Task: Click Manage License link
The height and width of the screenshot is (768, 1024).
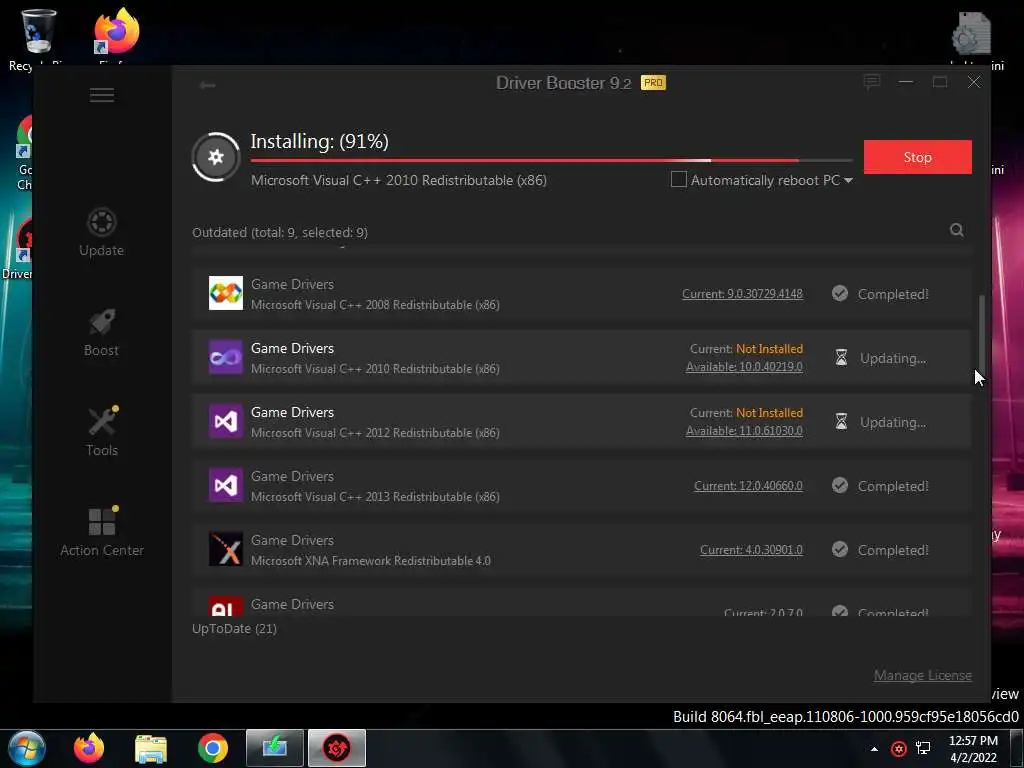Action: coord(923,675)
